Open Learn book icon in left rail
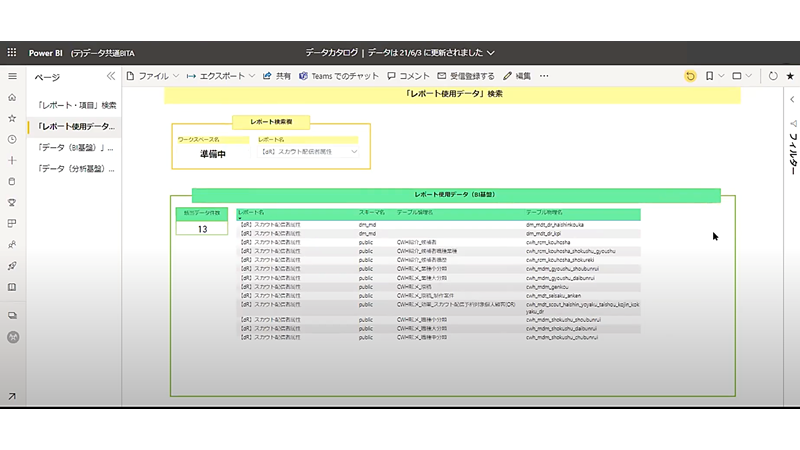 pyautogui.click(x=12, y=287)
